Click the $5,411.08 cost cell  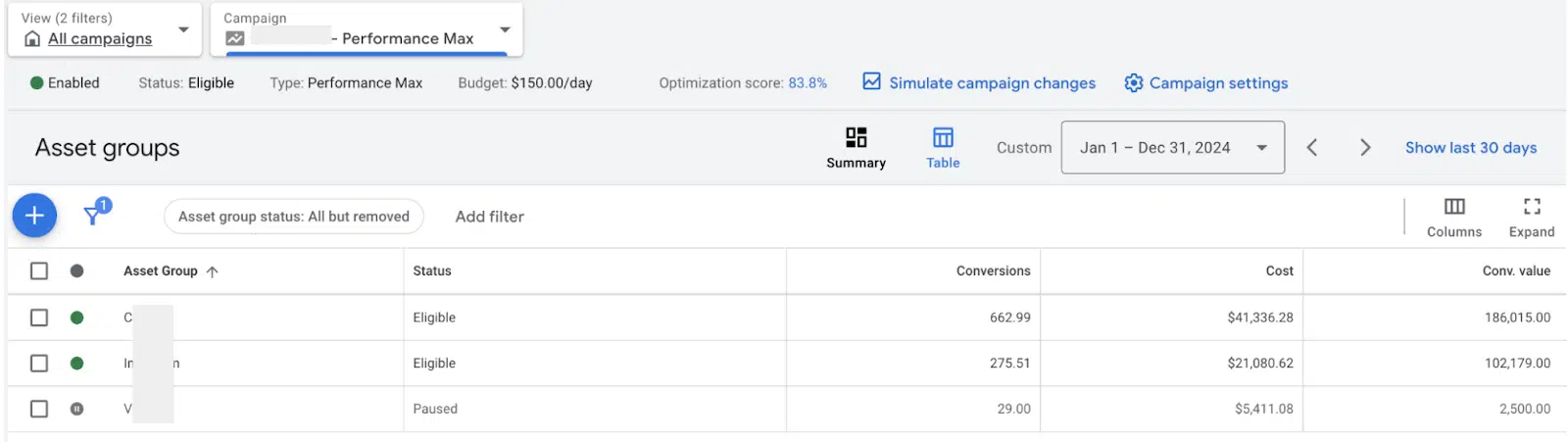point(1263,409)
